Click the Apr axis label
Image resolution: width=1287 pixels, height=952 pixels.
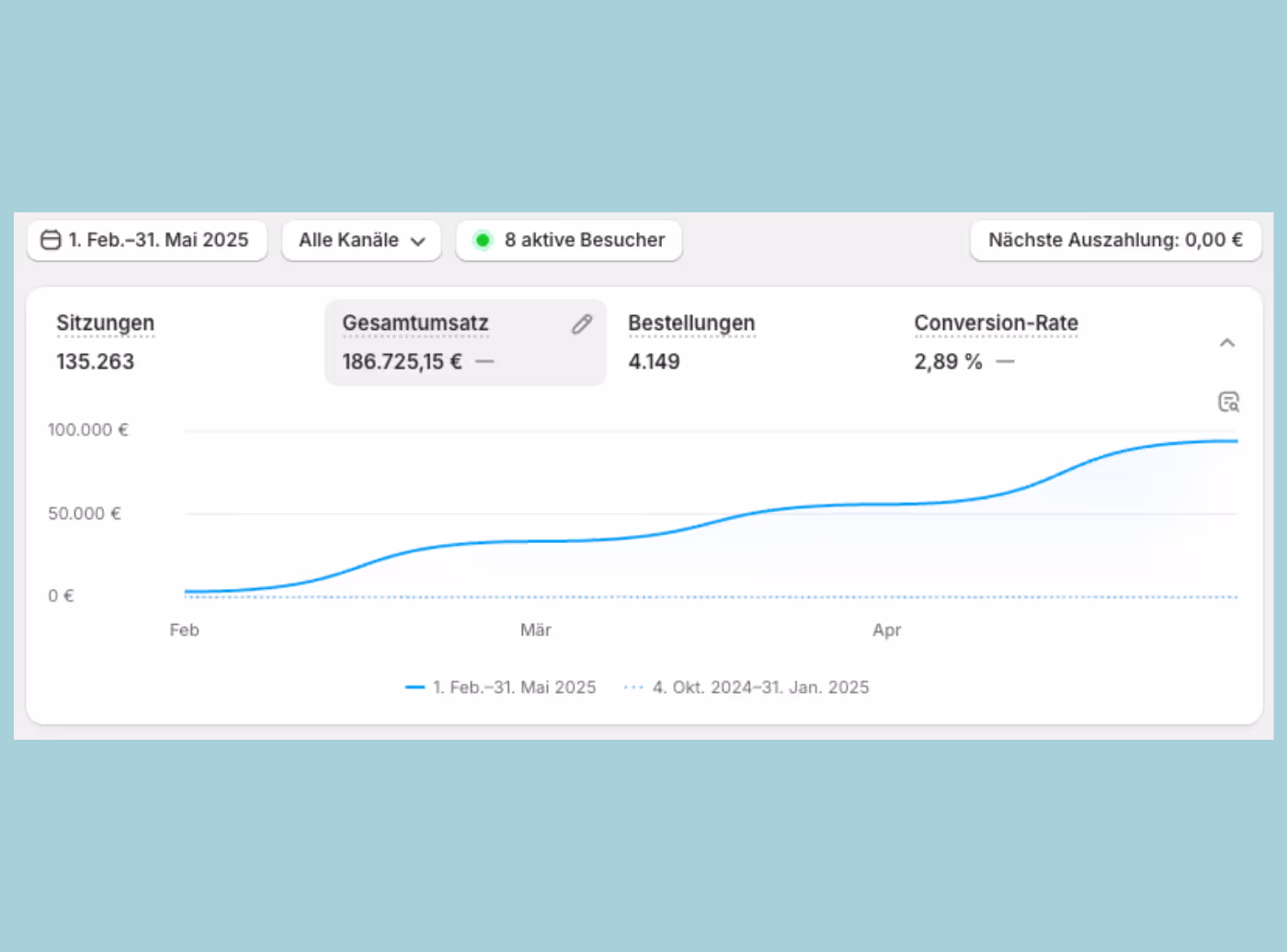(x=887, y=630)
